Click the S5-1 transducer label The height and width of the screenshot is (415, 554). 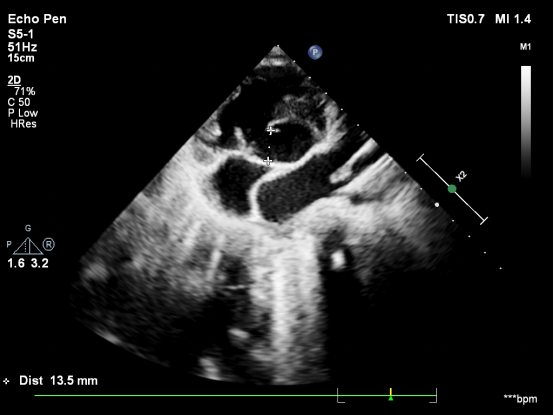click(21, 34)
